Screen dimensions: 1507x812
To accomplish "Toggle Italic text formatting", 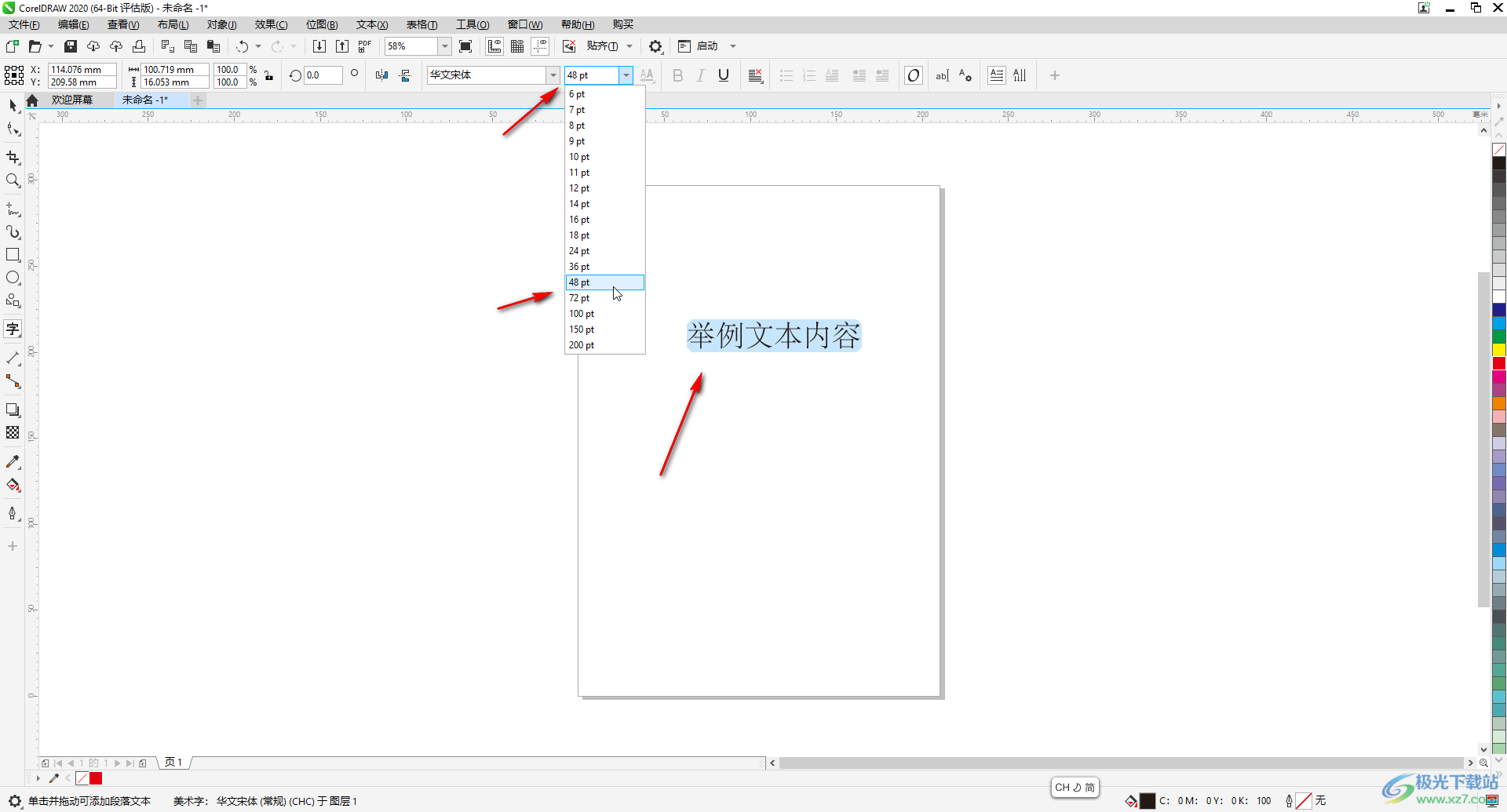I will [701, 75].
